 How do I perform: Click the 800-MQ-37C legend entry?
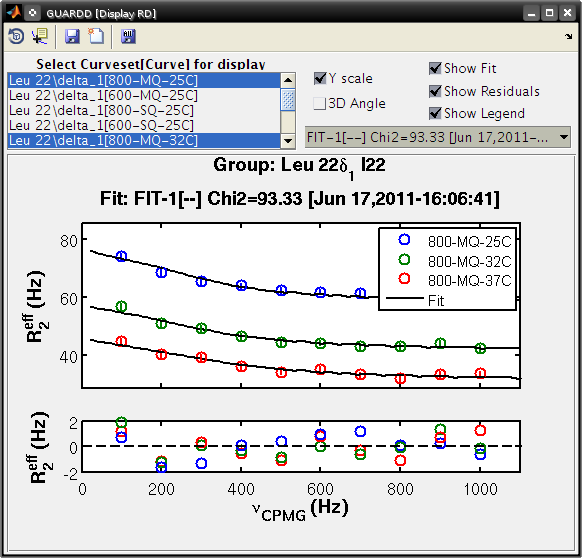tap(455, 280)
